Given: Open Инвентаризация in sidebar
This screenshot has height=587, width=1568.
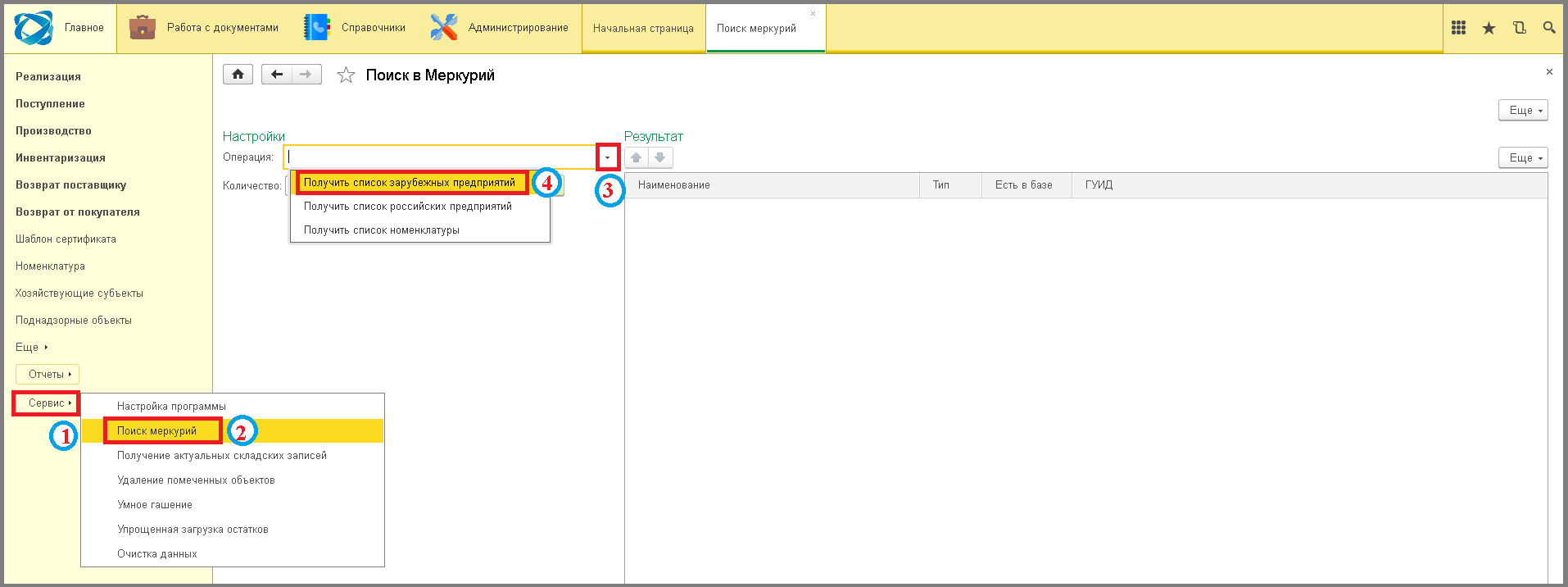Looking at the screenshot, I should [61, 158].
